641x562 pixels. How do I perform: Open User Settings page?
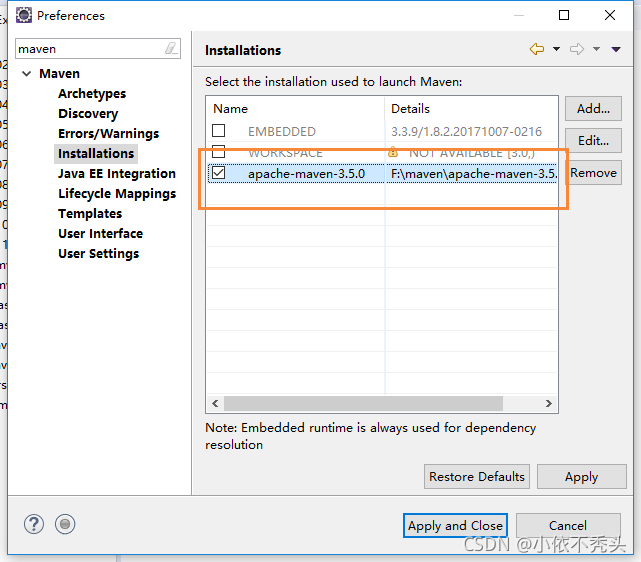tap(99, 254)
